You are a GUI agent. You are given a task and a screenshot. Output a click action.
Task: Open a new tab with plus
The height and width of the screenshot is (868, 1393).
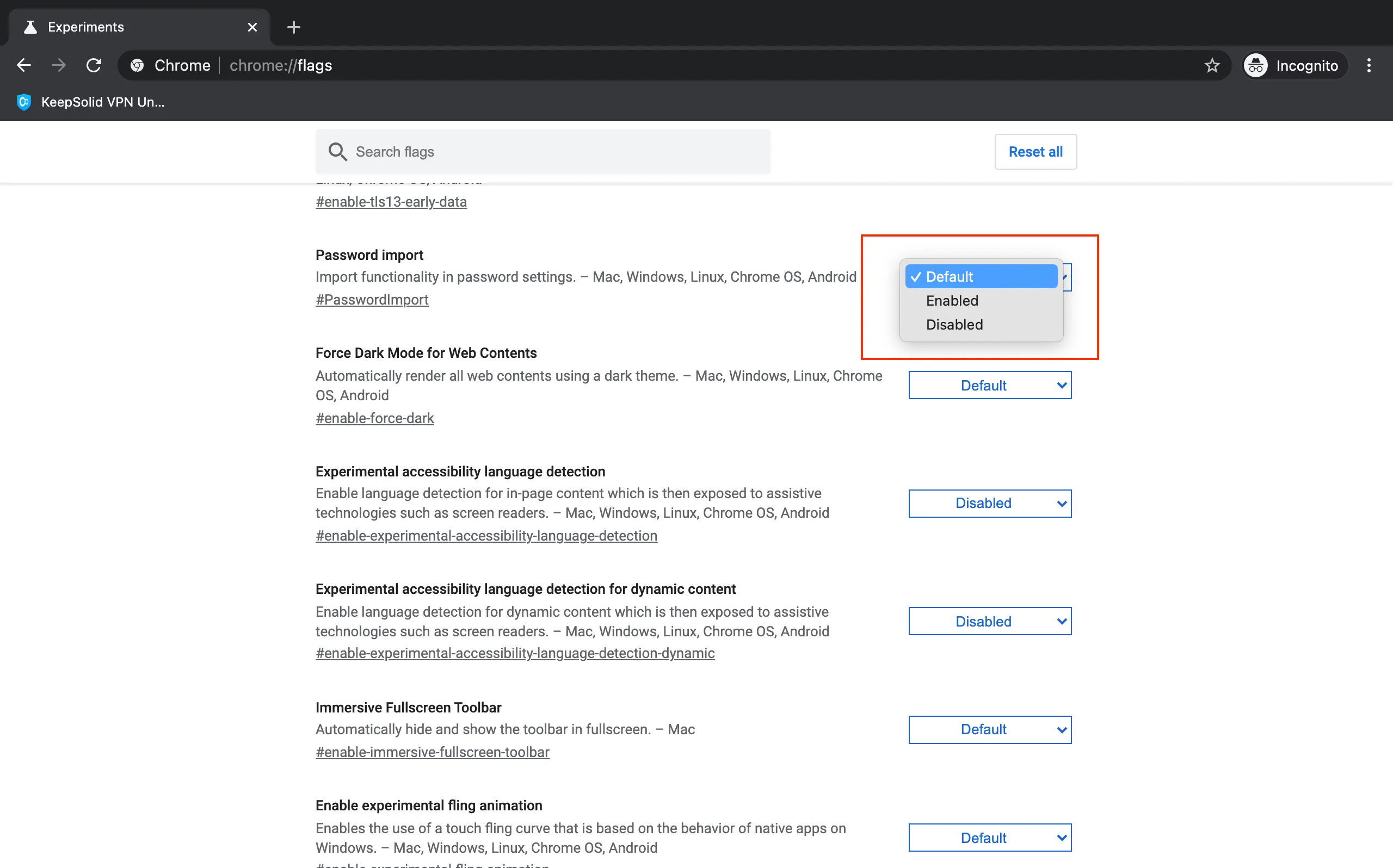click(293, 27)
